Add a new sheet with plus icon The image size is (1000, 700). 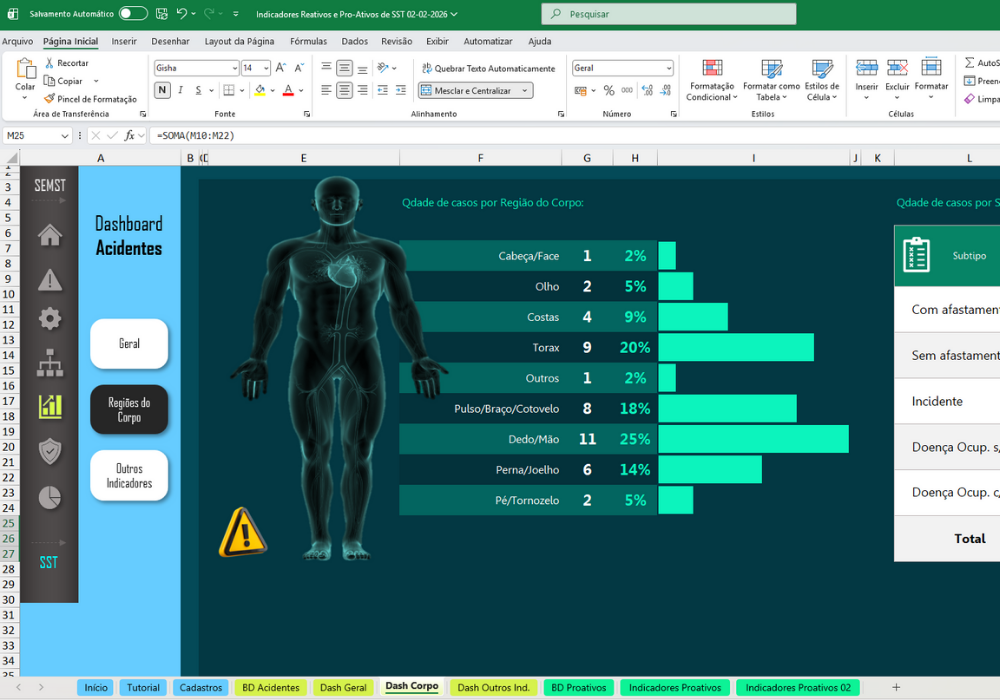[896, 687]
